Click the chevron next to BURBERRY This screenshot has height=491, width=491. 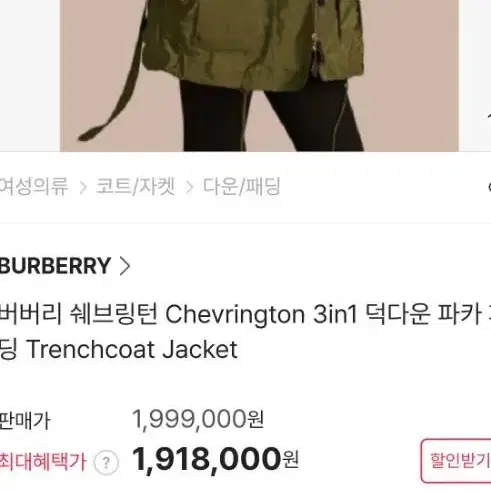click(x=125, y=266)
